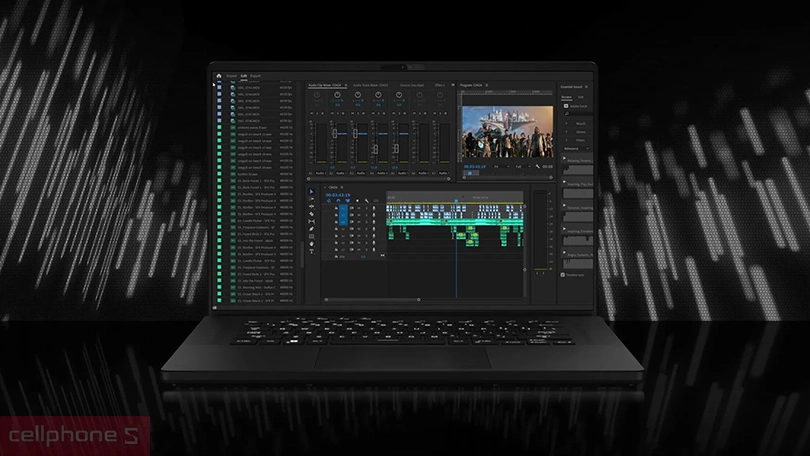Click the Audio 4 volume fader
This screenshot has width=810, height=456.
point(376,149)
